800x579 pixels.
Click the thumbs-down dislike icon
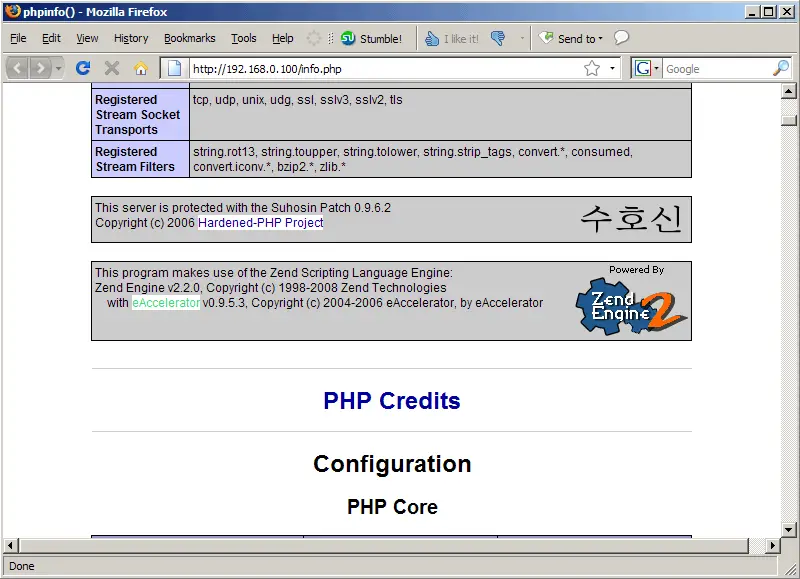[x=498, y=38]
